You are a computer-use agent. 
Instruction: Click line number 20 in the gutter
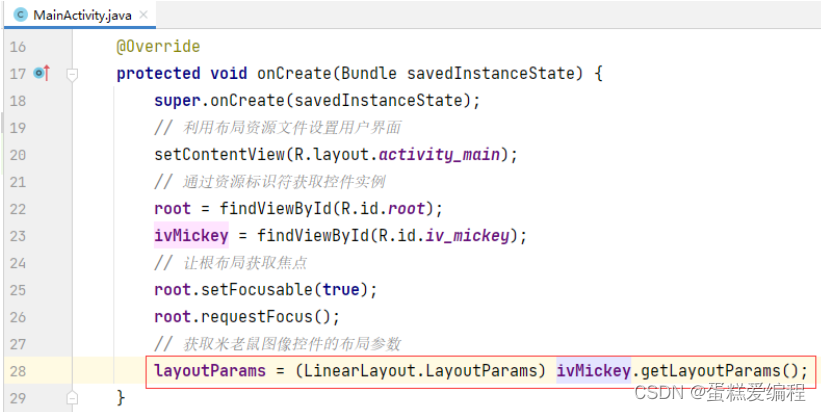click(17, 155)
